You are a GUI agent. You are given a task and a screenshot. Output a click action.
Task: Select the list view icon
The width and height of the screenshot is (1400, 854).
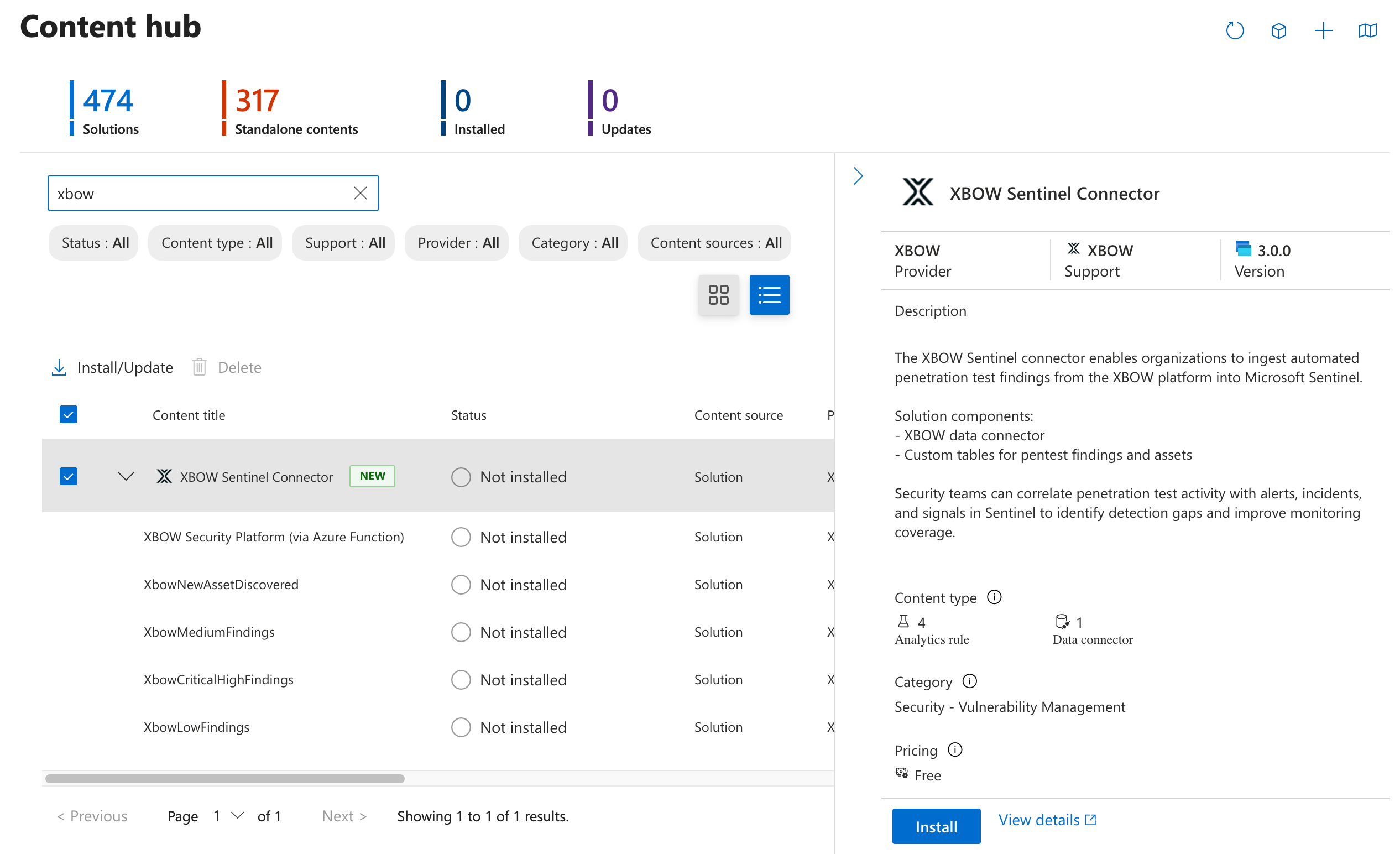(x=769, y=294)
